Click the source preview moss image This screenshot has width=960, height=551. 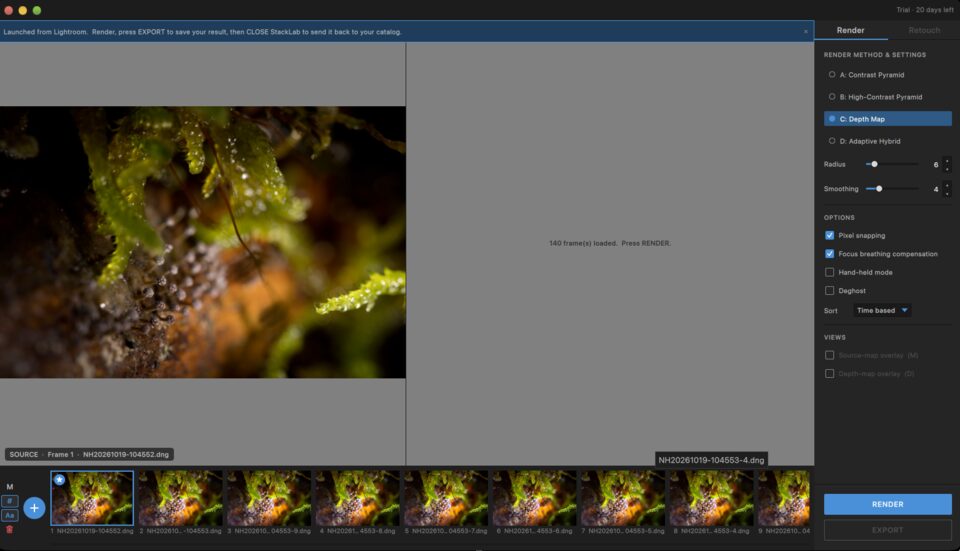[203, 242]
